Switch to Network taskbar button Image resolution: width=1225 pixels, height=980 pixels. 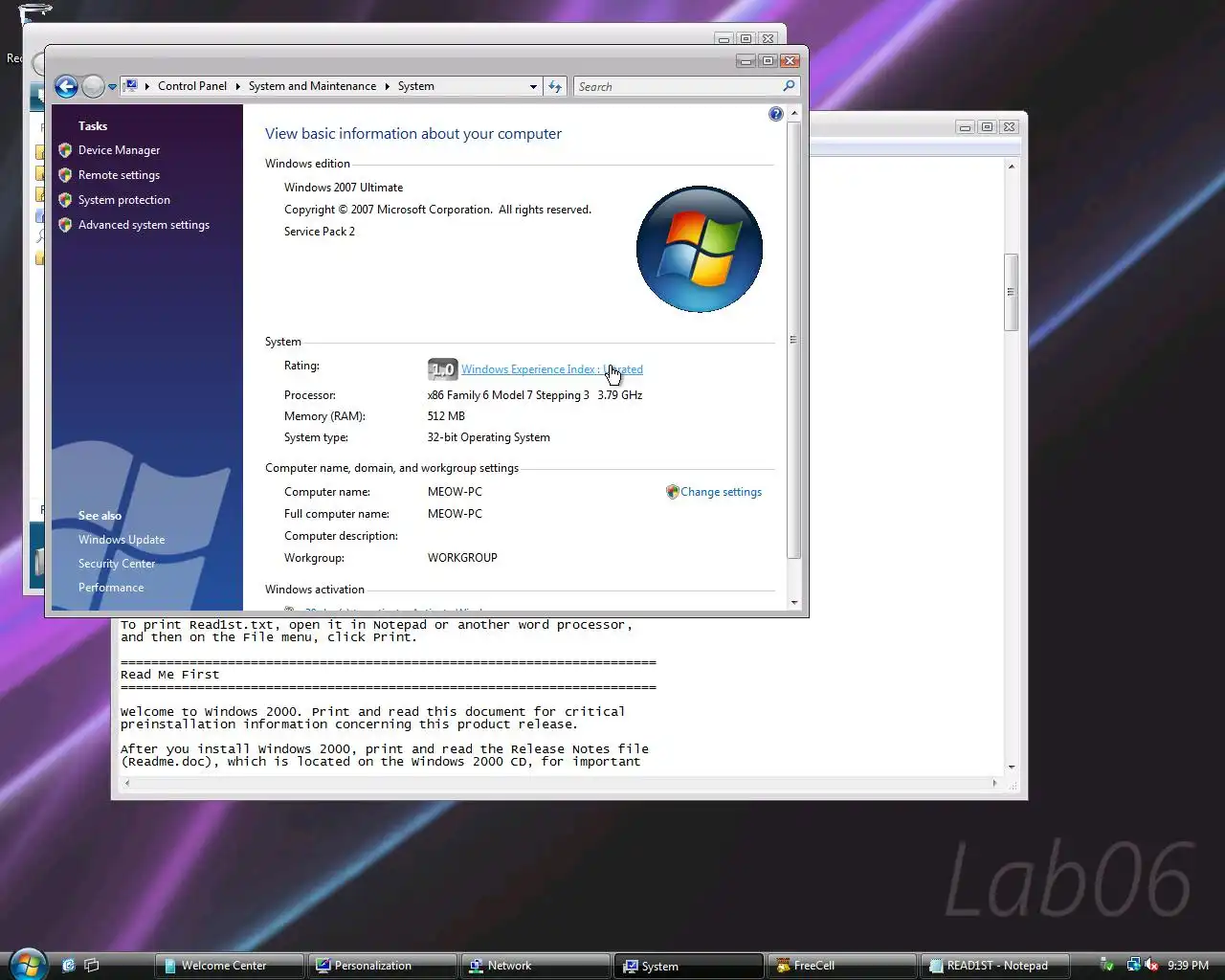tap(535, 966)
